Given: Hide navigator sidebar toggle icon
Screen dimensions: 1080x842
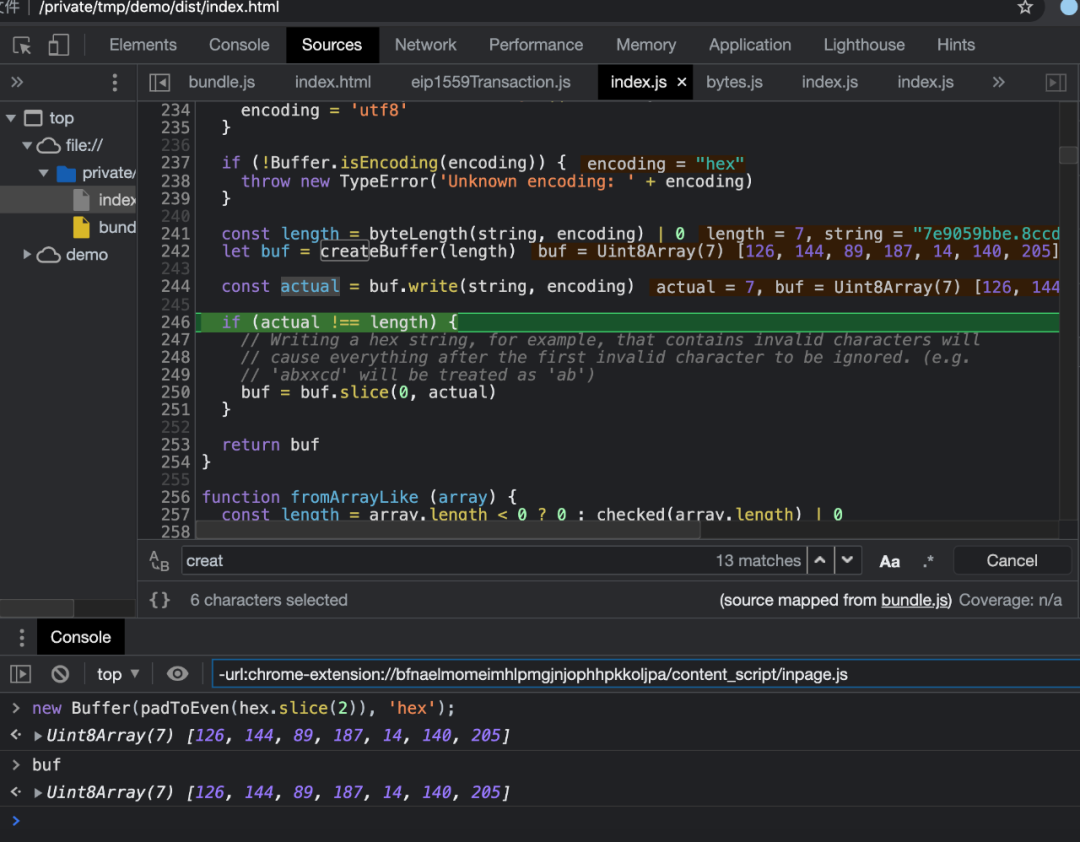Looking at the screenshot, I should coord(160,83).
